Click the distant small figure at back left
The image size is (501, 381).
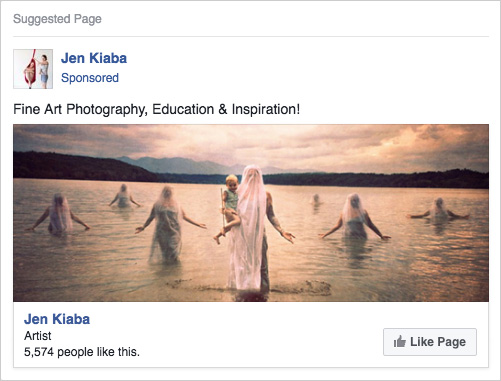[124, 197]
